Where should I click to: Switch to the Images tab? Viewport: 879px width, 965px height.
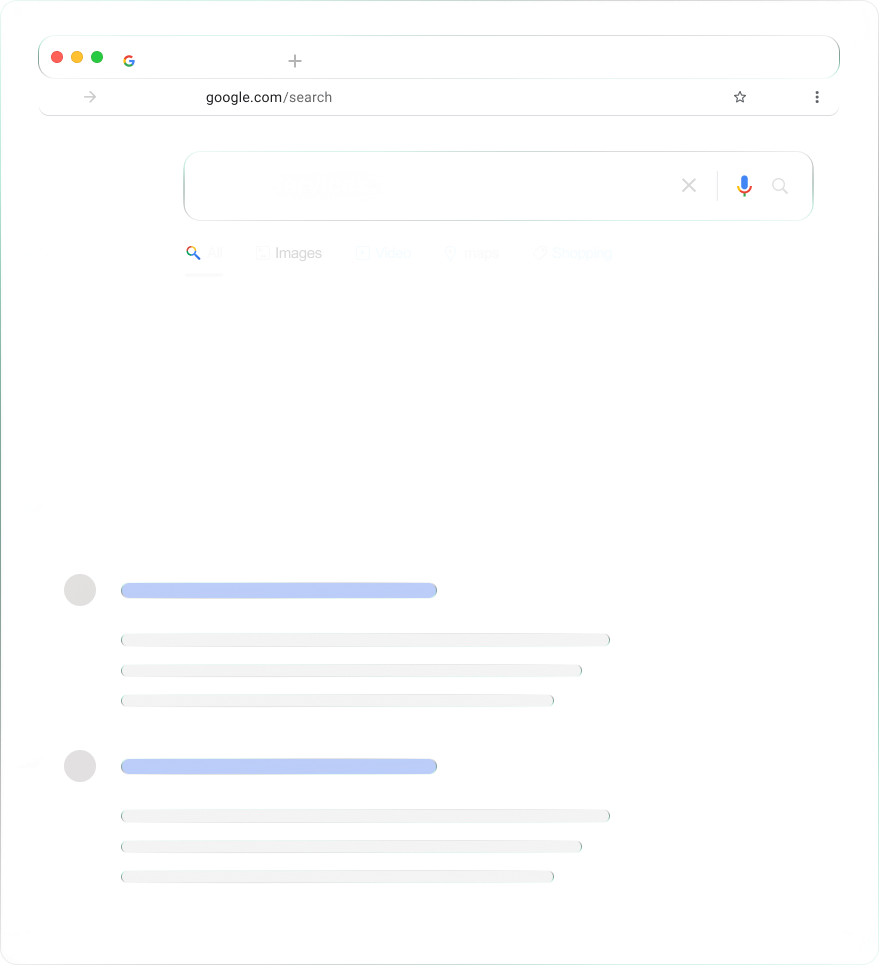pos(289,253)
